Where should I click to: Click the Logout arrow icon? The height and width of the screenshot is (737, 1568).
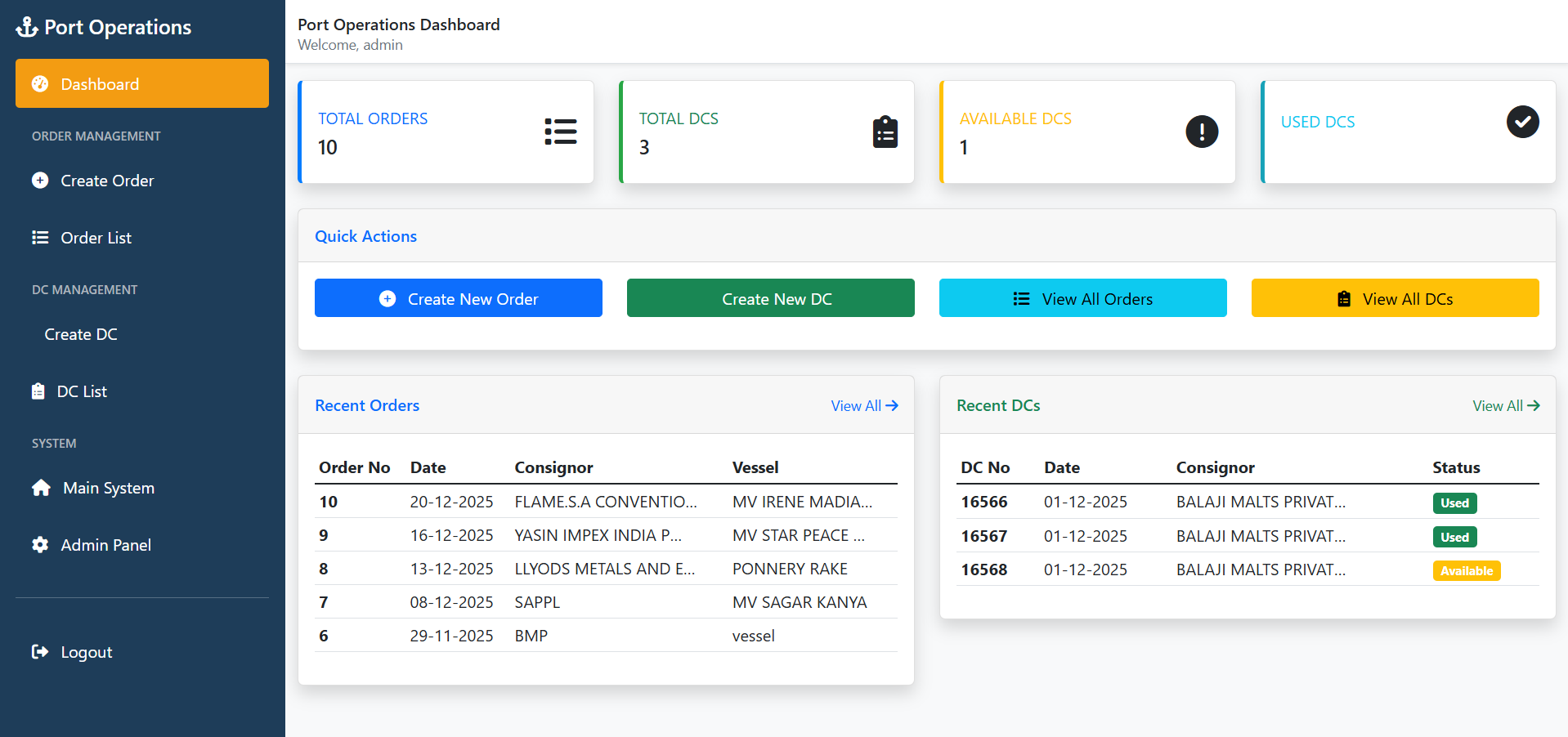[x=40, y=652]
